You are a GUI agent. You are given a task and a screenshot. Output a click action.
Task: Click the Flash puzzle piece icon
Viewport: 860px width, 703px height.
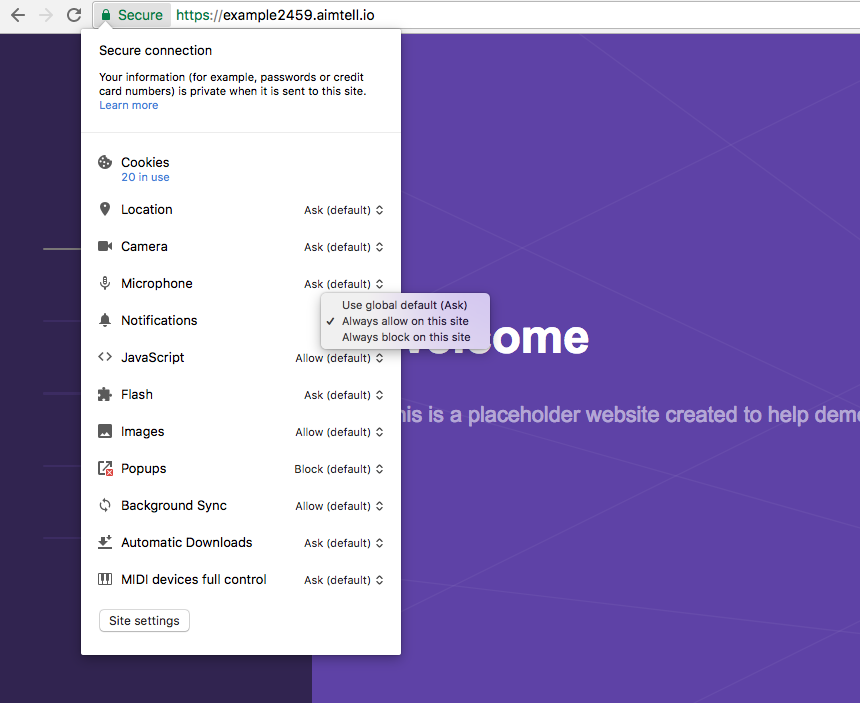point(105,394)
